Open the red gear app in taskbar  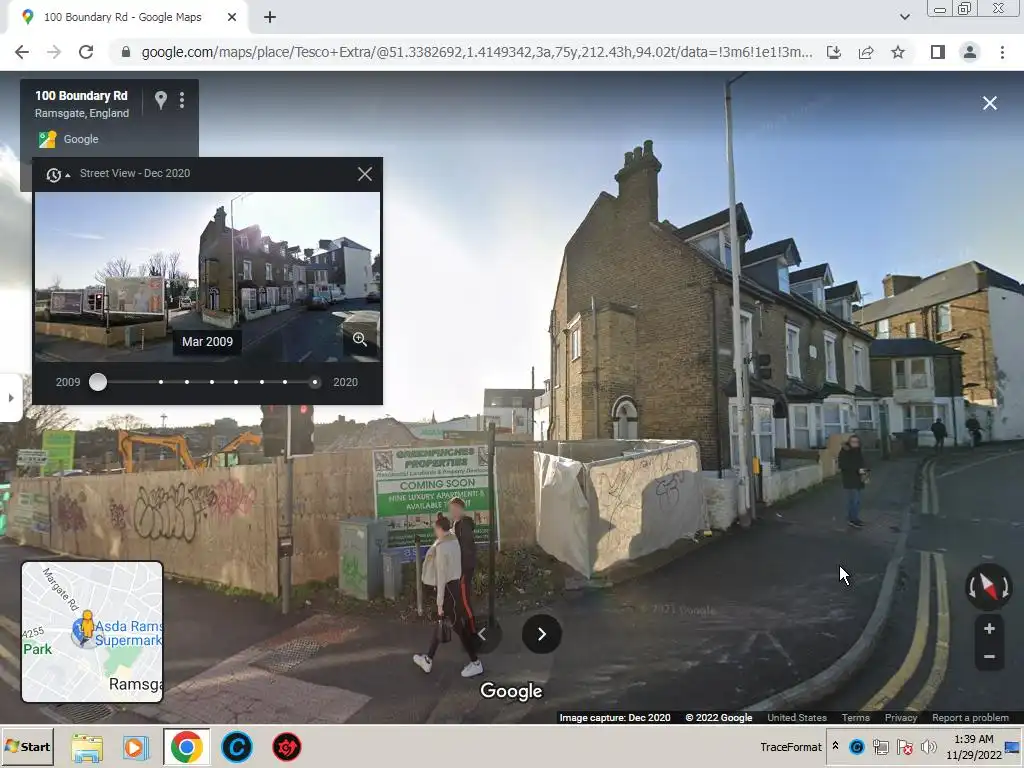point(287,748)
